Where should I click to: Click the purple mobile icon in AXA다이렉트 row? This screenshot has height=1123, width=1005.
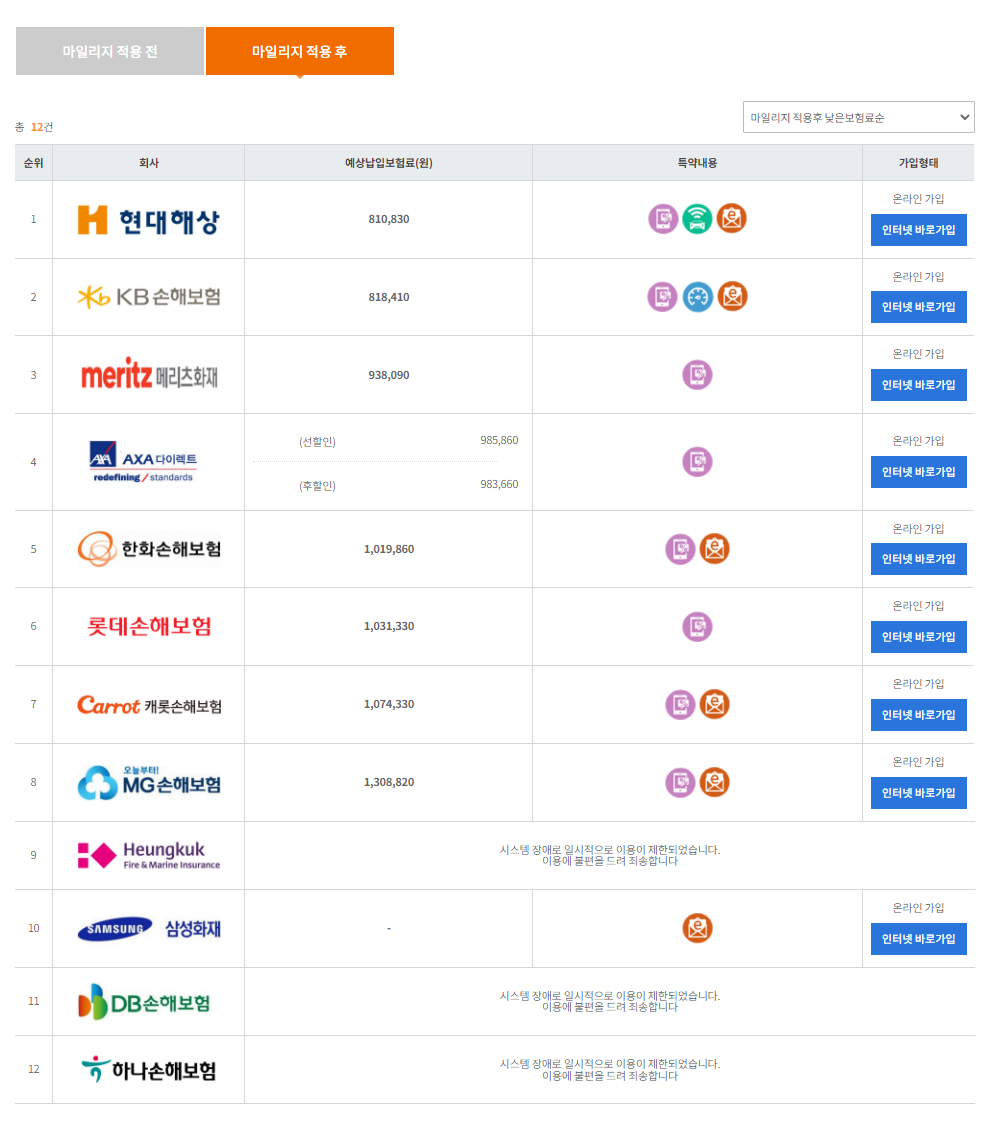pyautogui.click(x=697, y=462)
